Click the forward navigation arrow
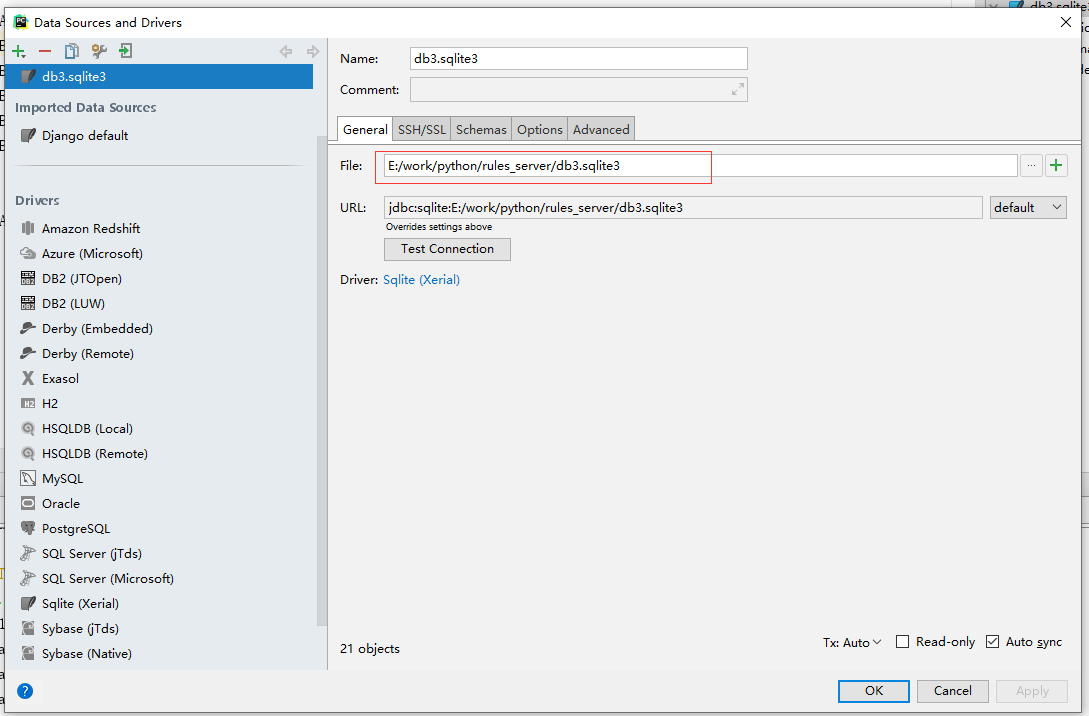 (312, 50)
